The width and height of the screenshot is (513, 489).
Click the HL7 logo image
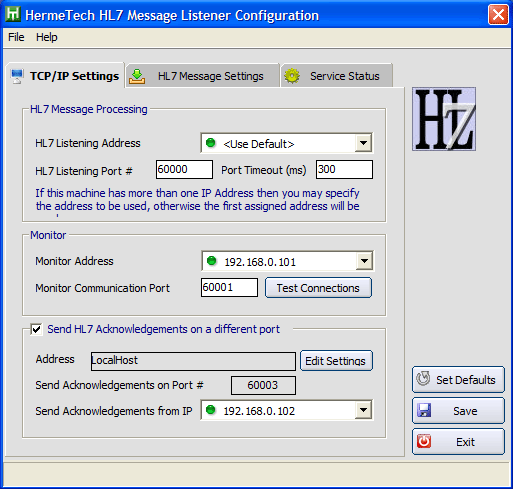pos(444,119)
